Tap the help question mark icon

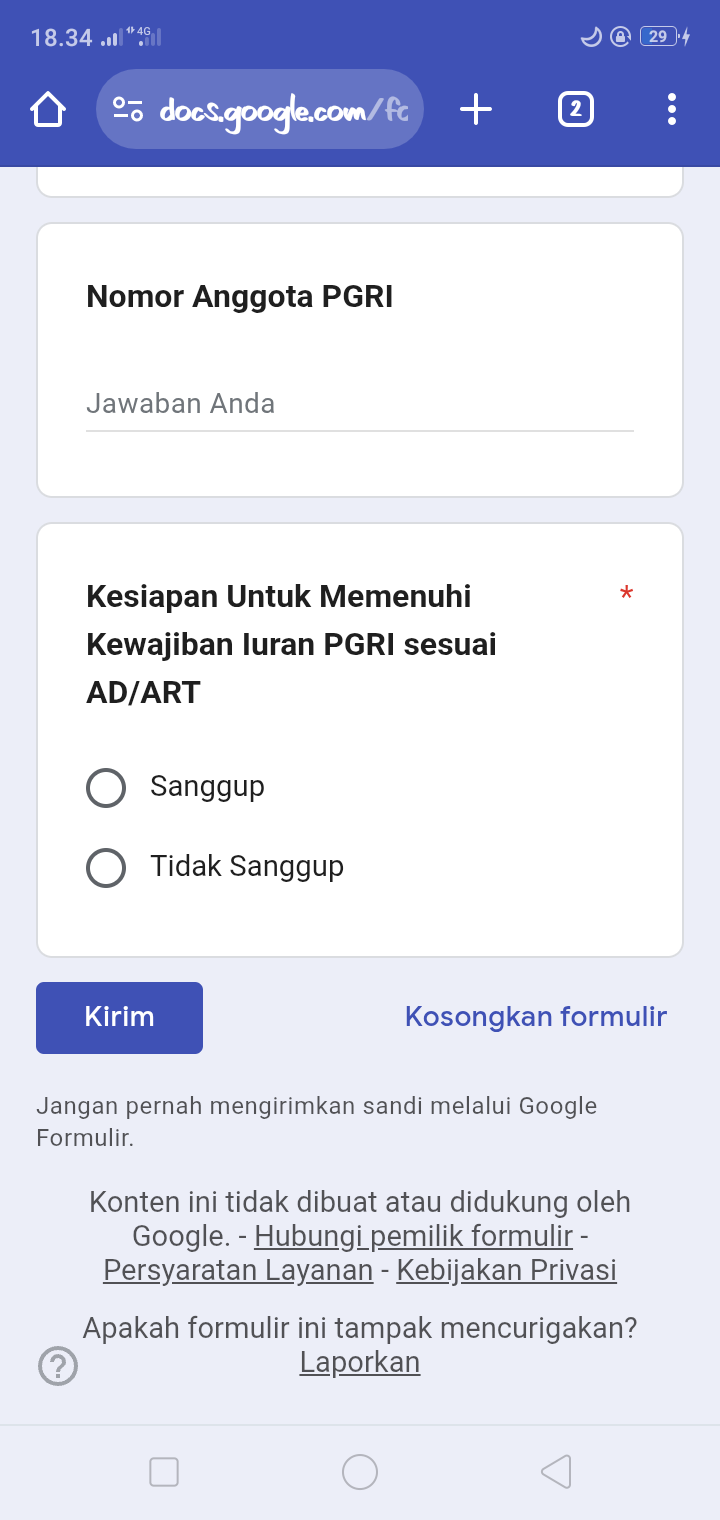click(x=58, y=1366)
